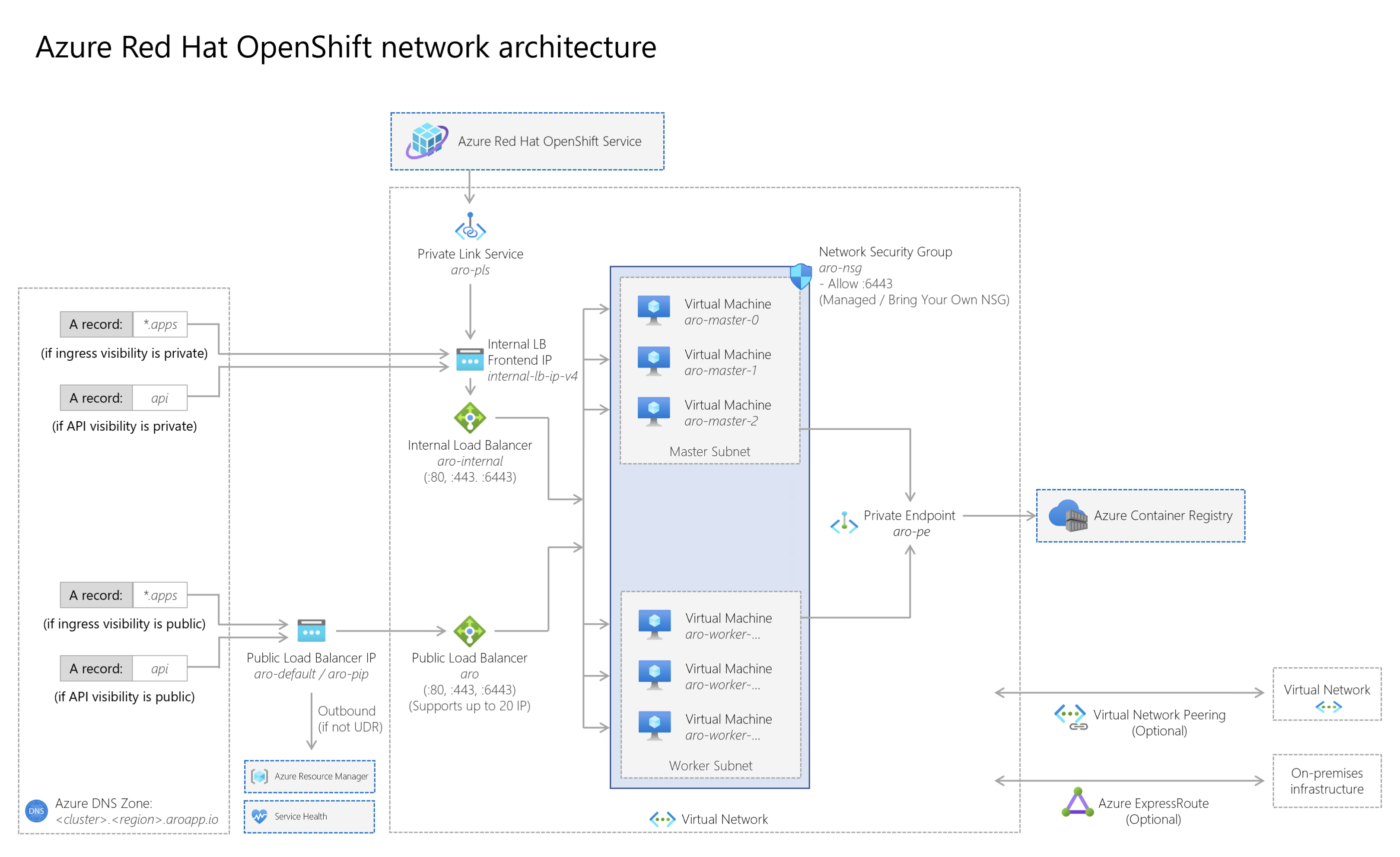
Task: Click '(if API visibility is public)' text
Action: pyautogui.click(x=124, y=696)
